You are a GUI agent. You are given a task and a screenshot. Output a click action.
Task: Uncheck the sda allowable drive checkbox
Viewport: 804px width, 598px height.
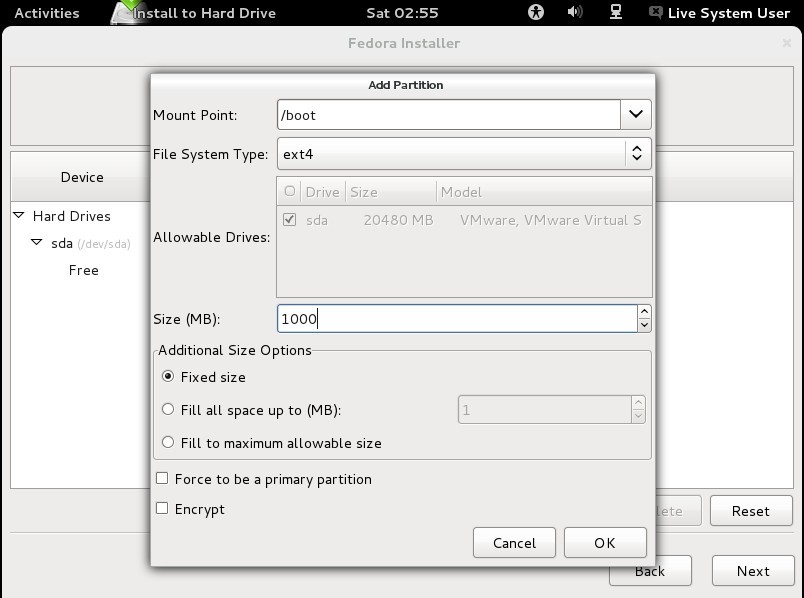coord(291,219)
